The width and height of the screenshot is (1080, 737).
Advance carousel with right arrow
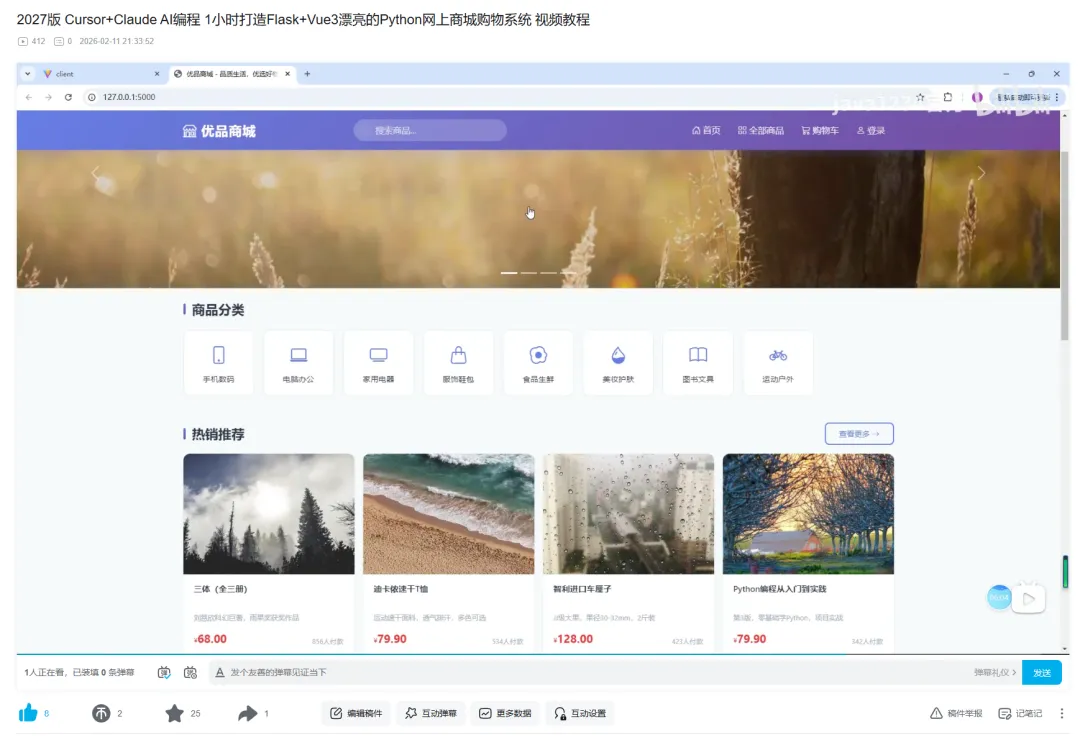[x=981, y=173]
